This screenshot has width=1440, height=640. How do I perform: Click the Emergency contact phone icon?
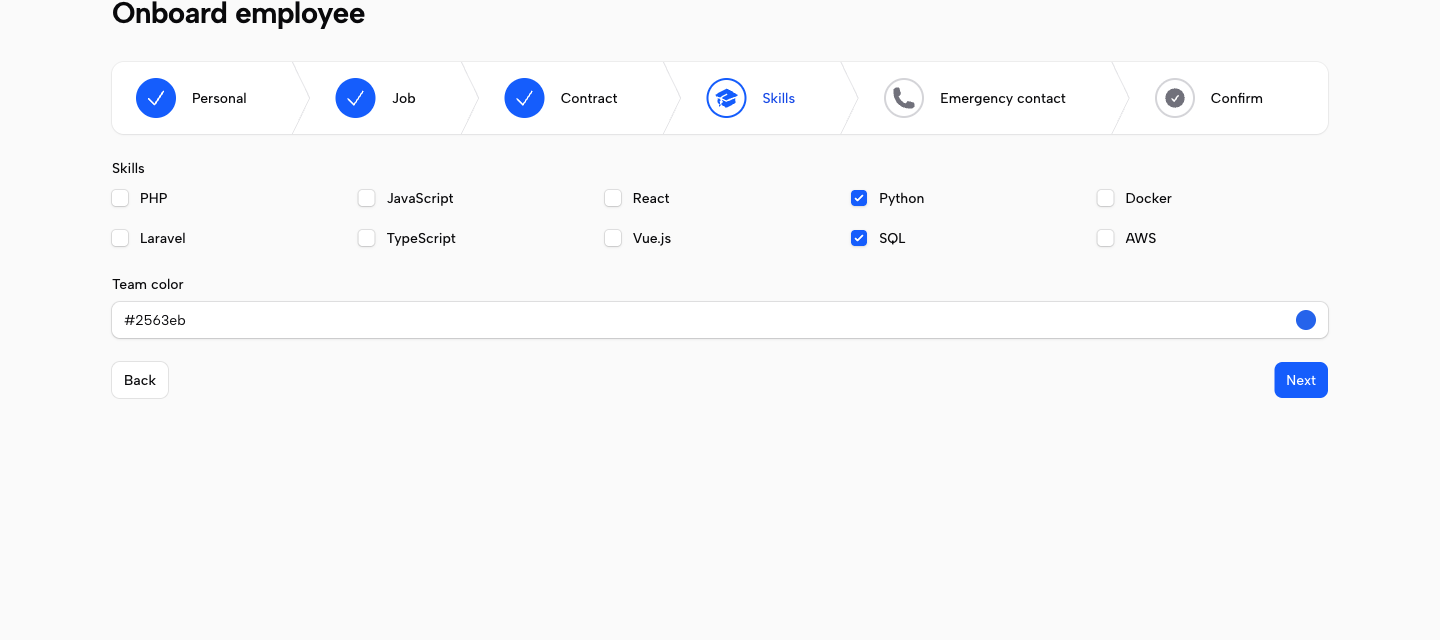pyautogui.click(x=904, y=98)
